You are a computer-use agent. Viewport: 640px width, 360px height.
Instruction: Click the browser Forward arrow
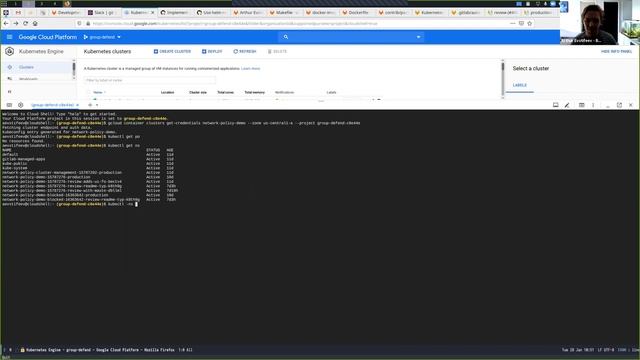click(x=16, y=24)
